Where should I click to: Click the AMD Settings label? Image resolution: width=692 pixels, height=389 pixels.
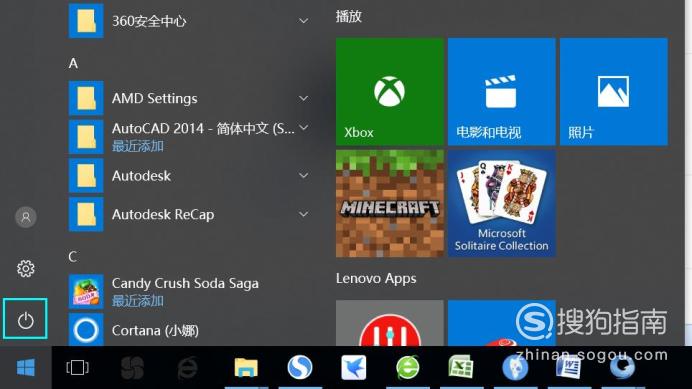coord(154,98)
